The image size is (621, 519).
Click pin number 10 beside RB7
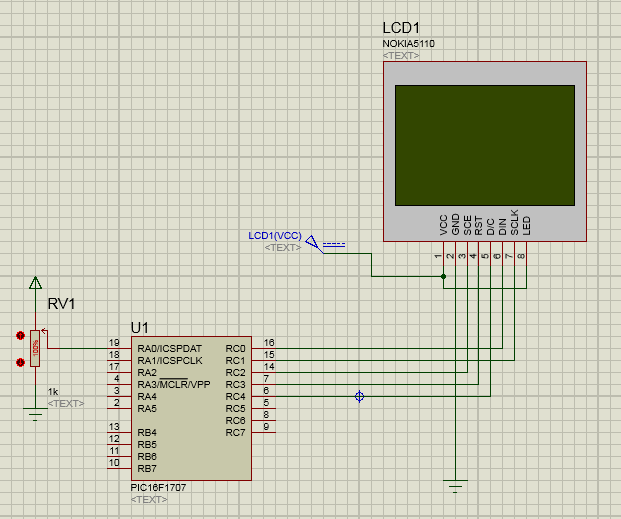(114, 462)
